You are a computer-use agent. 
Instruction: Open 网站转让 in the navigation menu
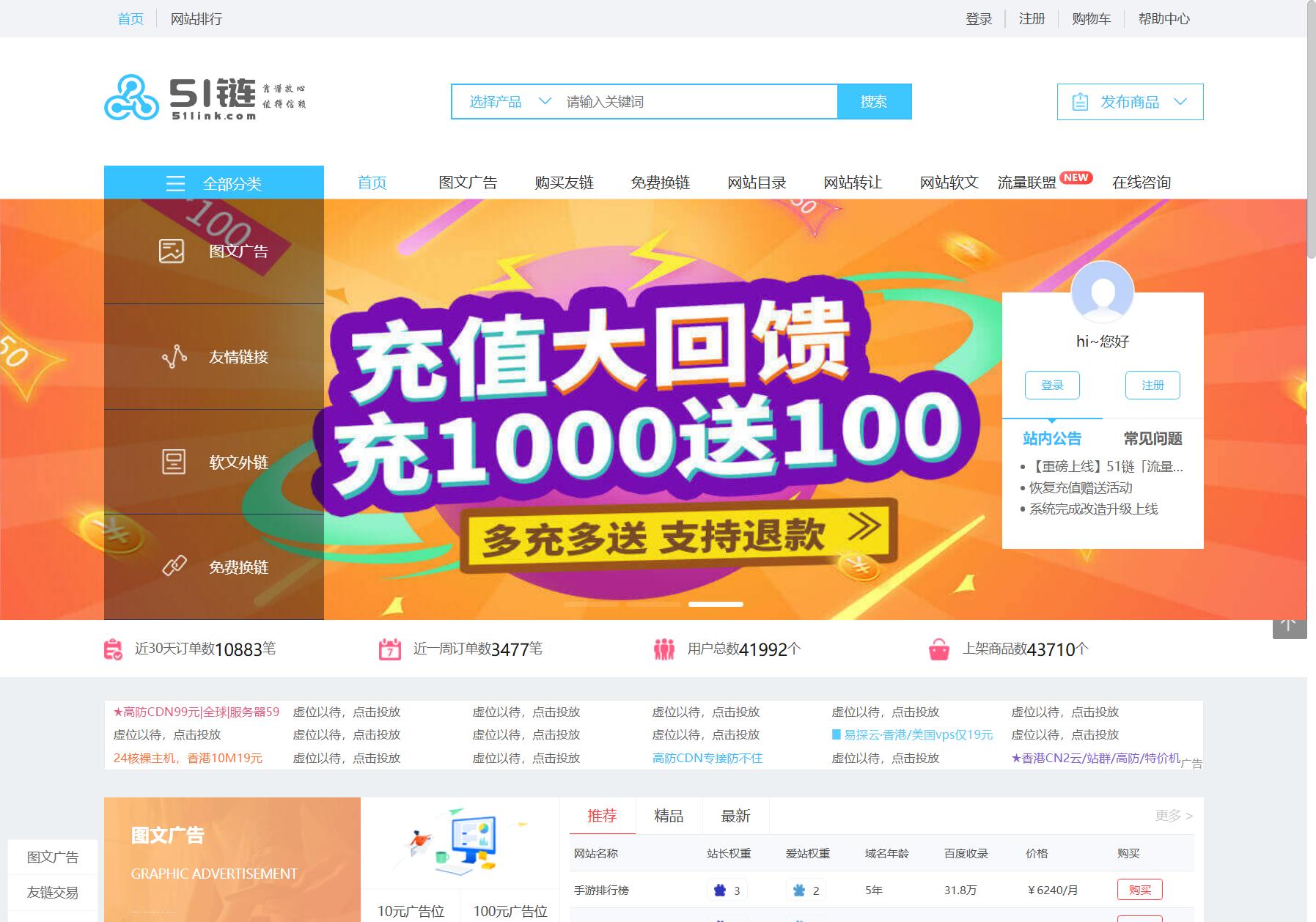tap(853, 182)
